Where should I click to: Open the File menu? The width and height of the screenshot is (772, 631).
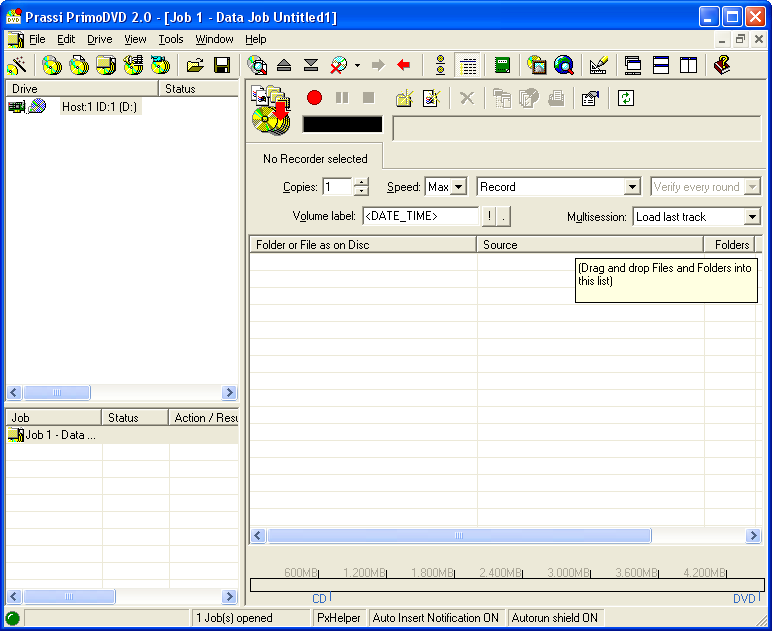(37, 39)
